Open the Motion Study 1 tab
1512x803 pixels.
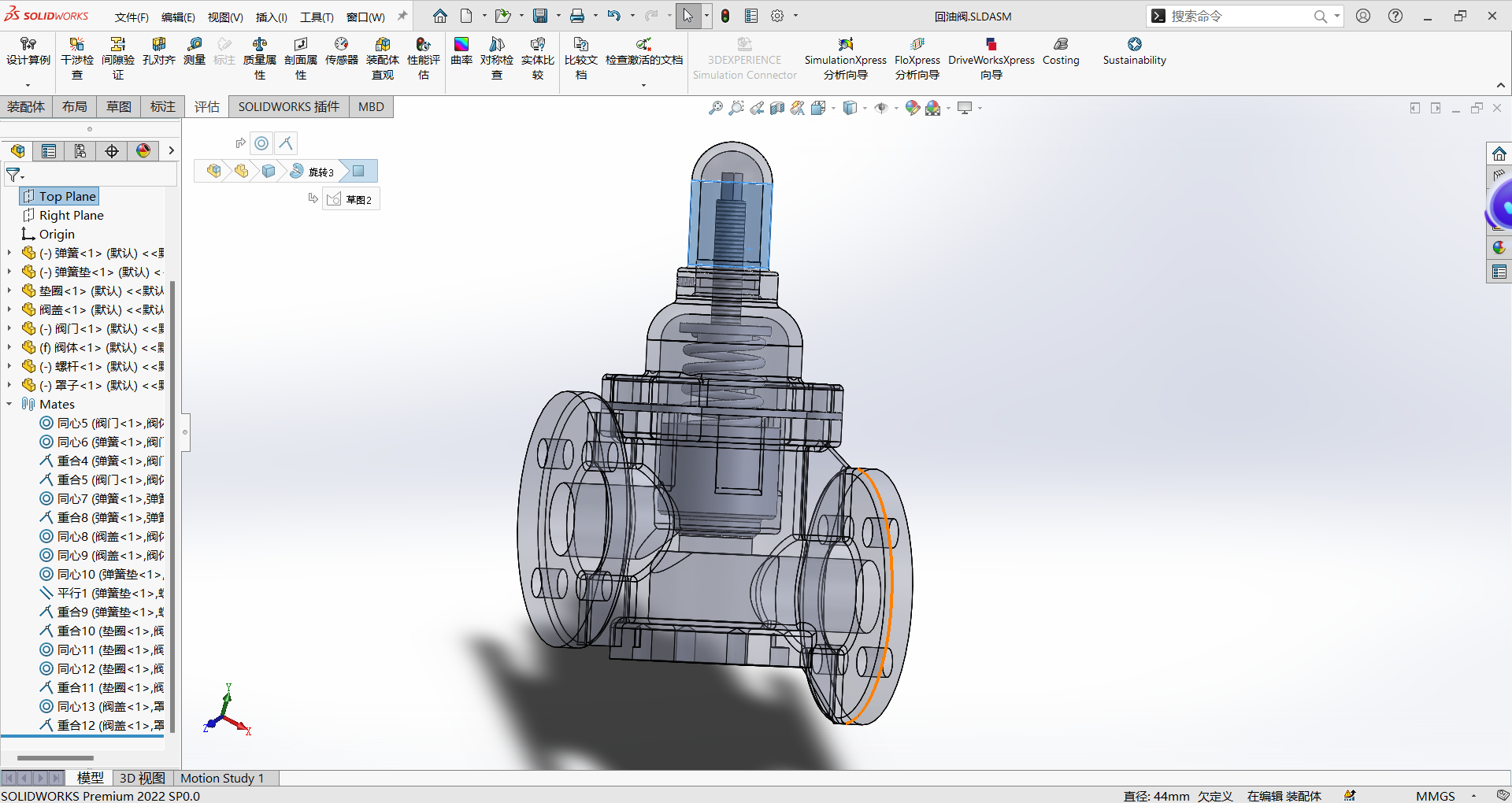[x=222, y=778]
